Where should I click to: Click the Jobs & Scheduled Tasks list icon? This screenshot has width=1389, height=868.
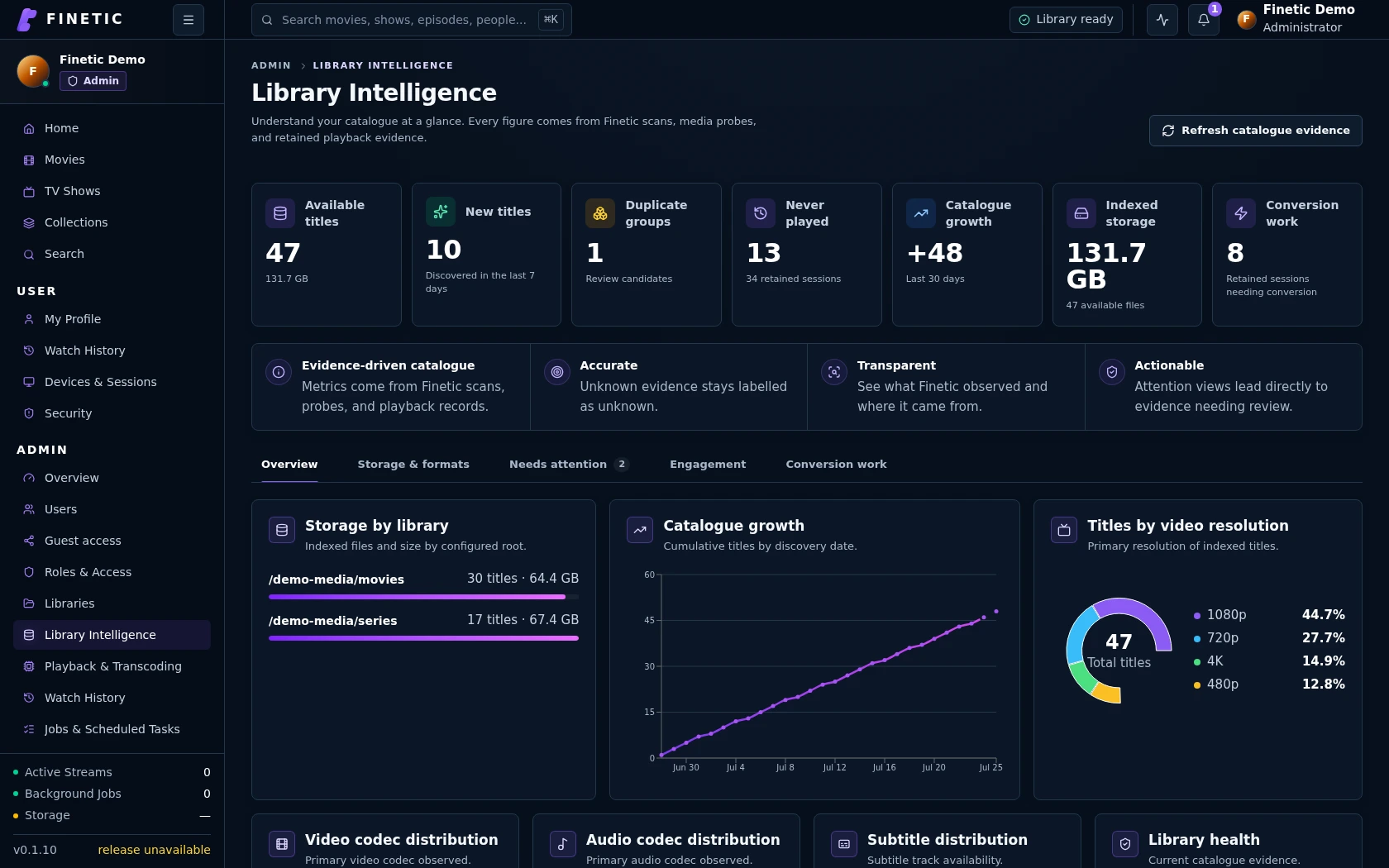coord(29,729)
